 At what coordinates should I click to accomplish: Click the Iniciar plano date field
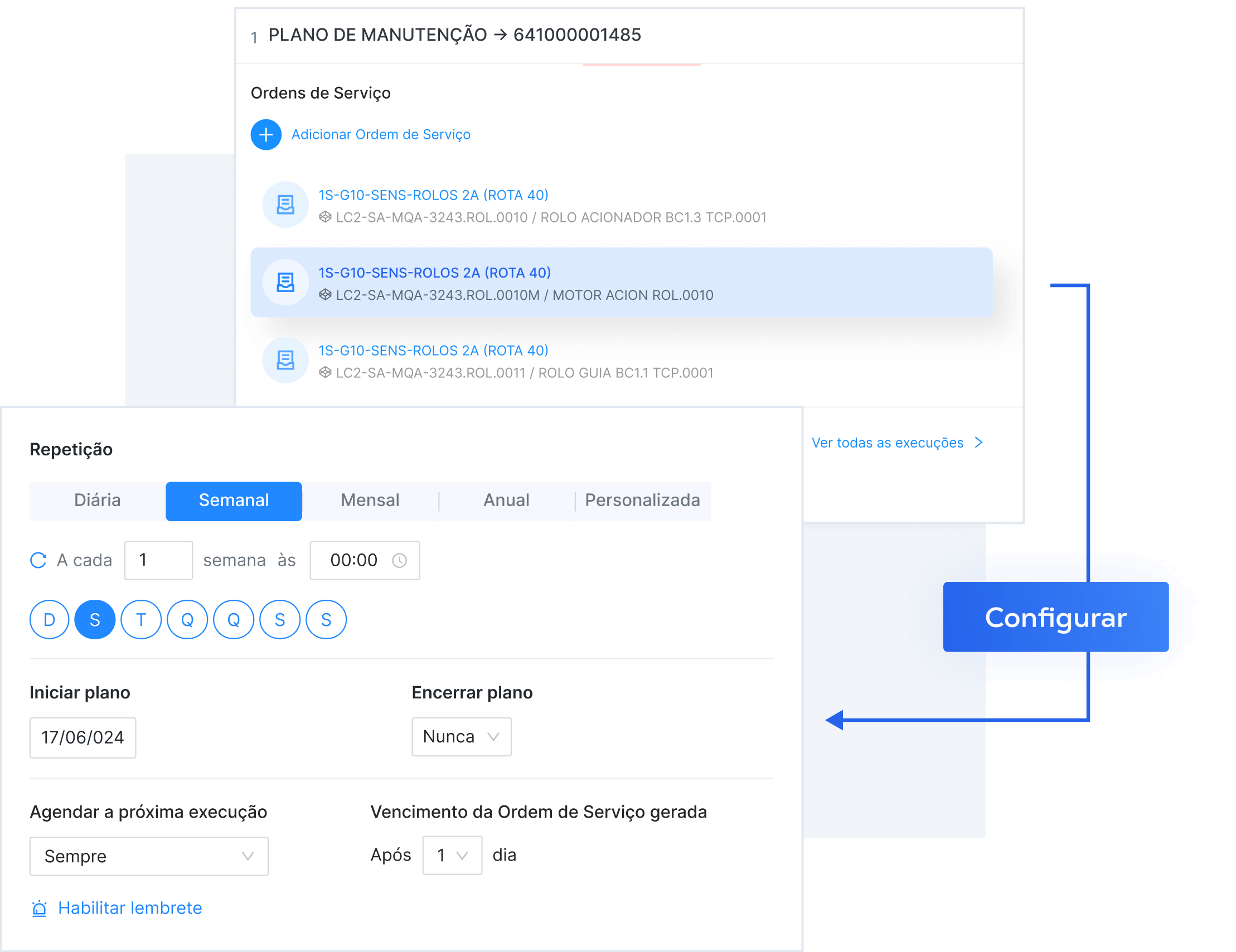pyautogui.click(x=83, y=737)
